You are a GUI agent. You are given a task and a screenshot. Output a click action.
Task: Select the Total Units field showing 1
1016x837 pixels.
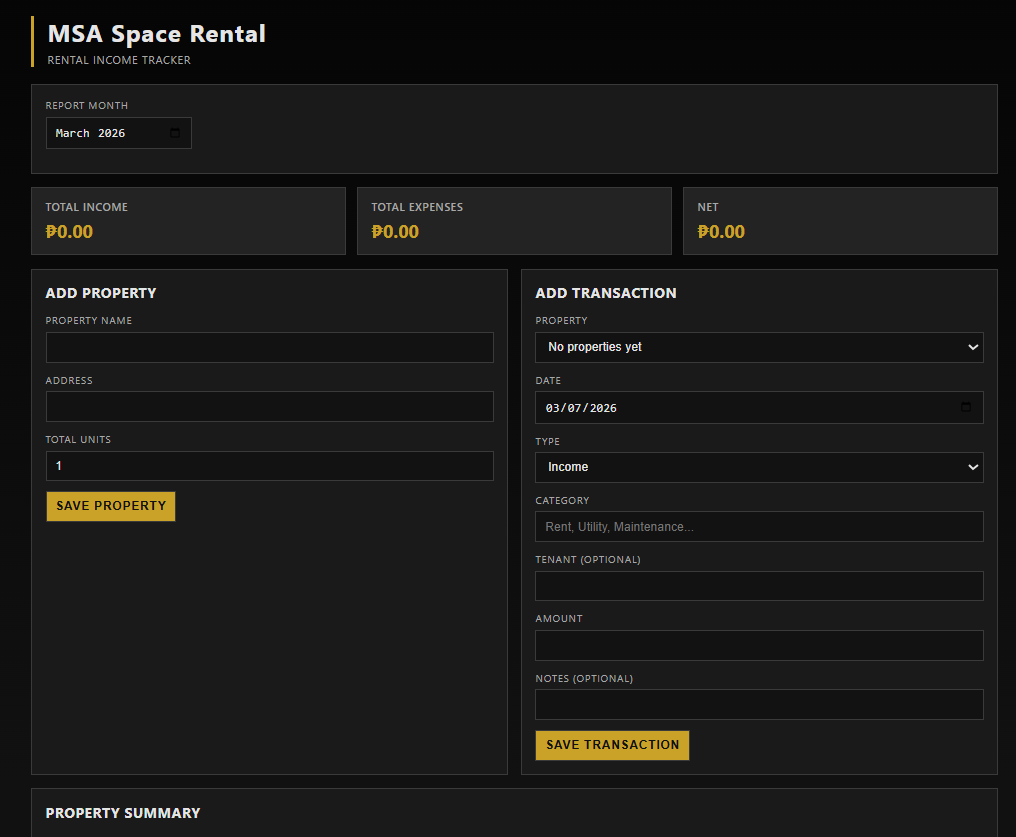[x=269, y=466]
